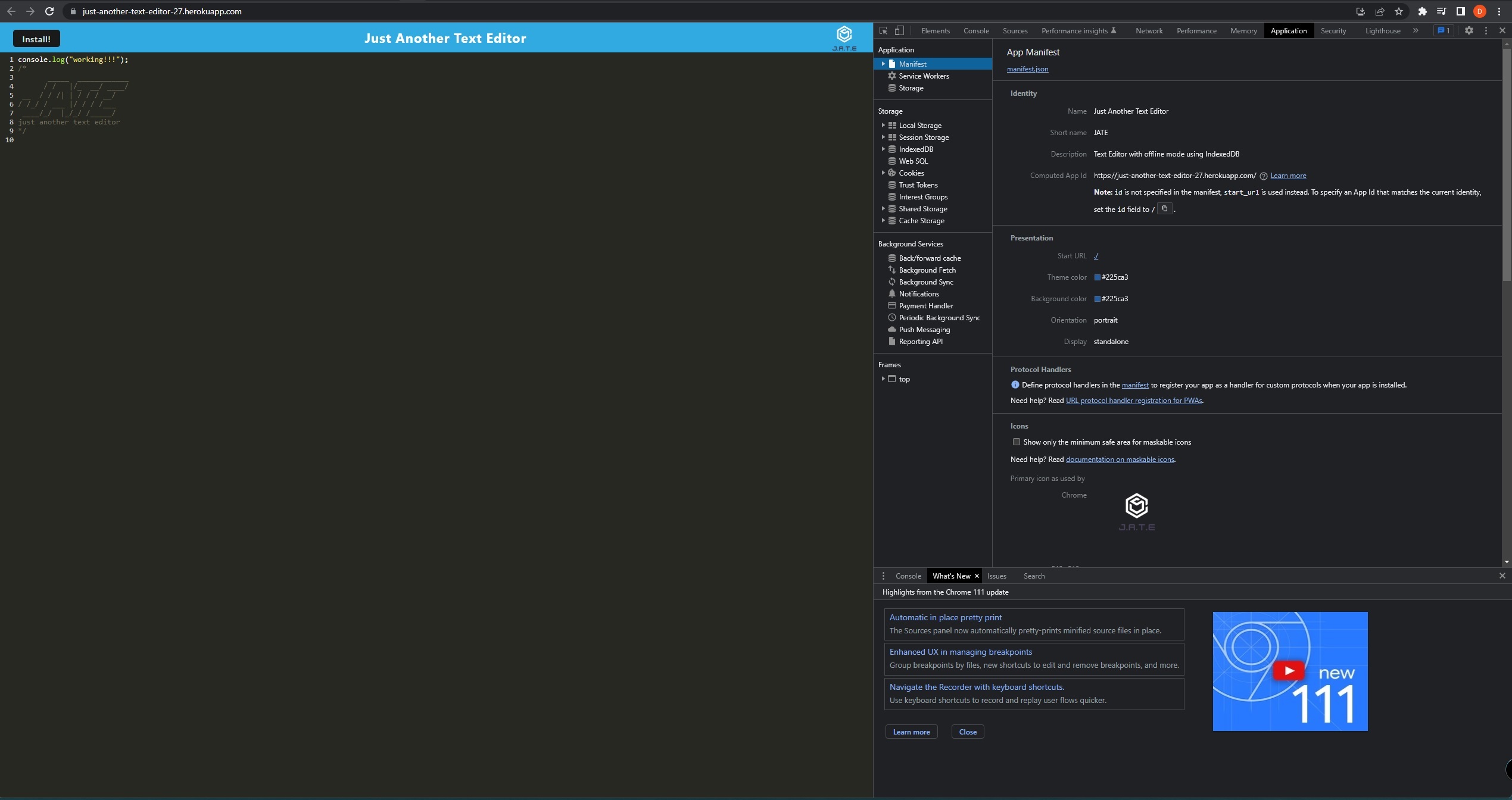Copy the suggested id with the copy icon
The image size is (1512, 800).
point(1164,209)
